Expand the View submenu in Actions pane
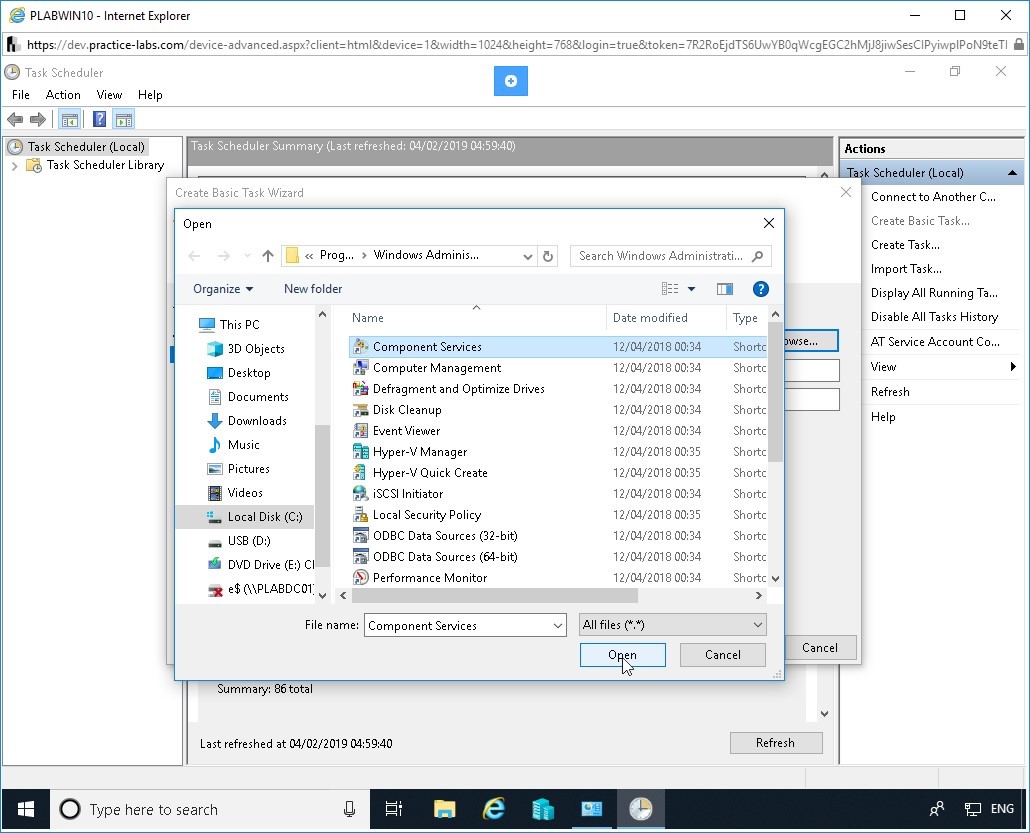1030x833 pixels. click(x=1013, y=367)
